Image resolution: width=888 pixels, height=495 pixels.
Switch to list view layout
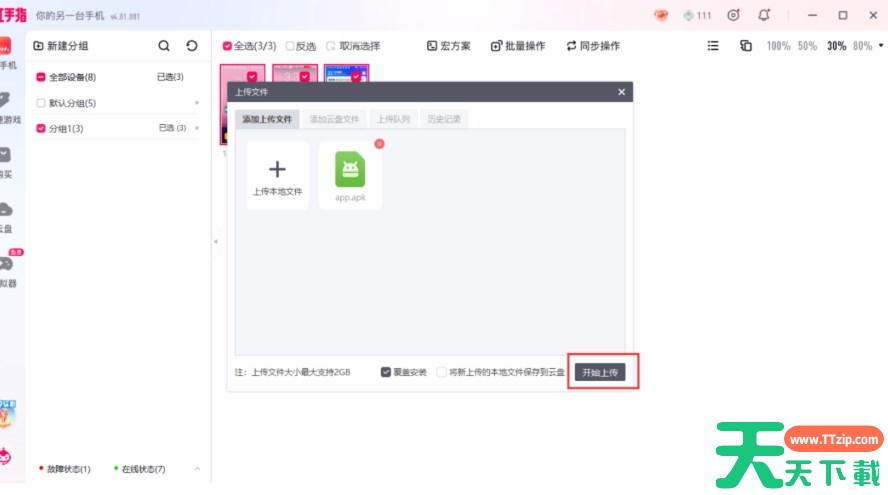click(713, 46)
